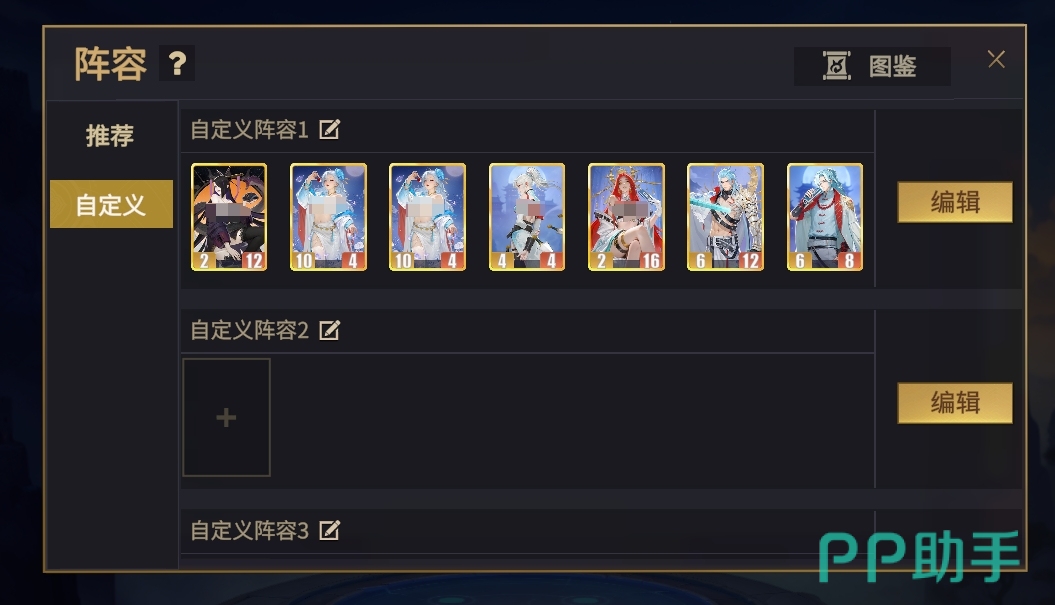Screen dimensions: 1055x605
Task: Pick the white-haired card with 4 and 4
Action: click(x=527, y=217)
